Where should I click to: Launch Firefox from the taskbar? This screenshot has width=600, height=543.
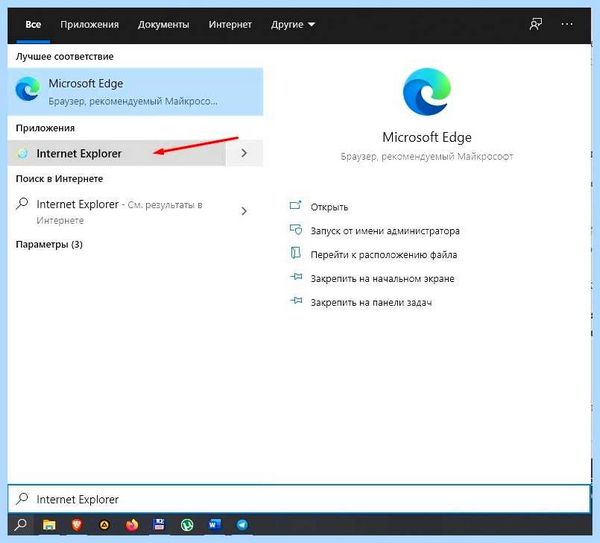pos(132,525)
